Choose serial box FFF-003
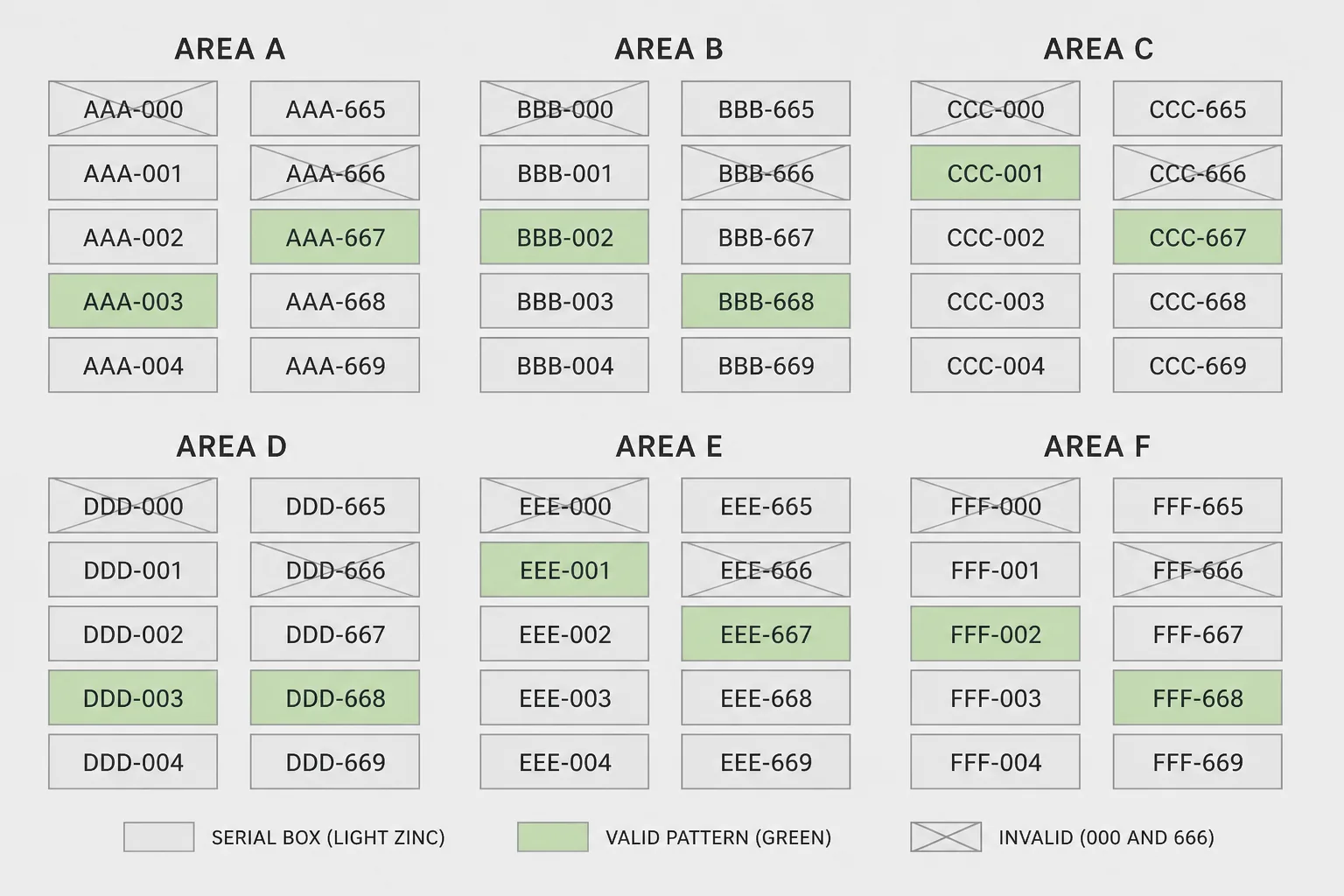The width and height of the screenshot is (1344, 896). click(995, 697)
